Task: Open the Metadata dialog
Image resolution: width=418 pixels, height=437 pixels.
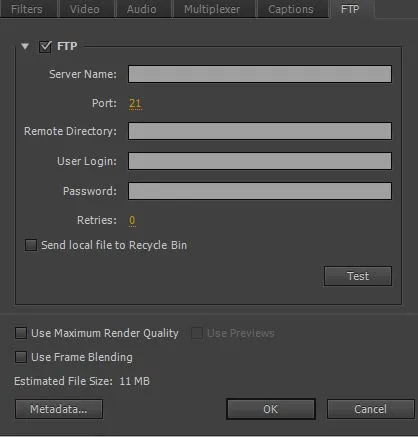Action: pos(59,409)
